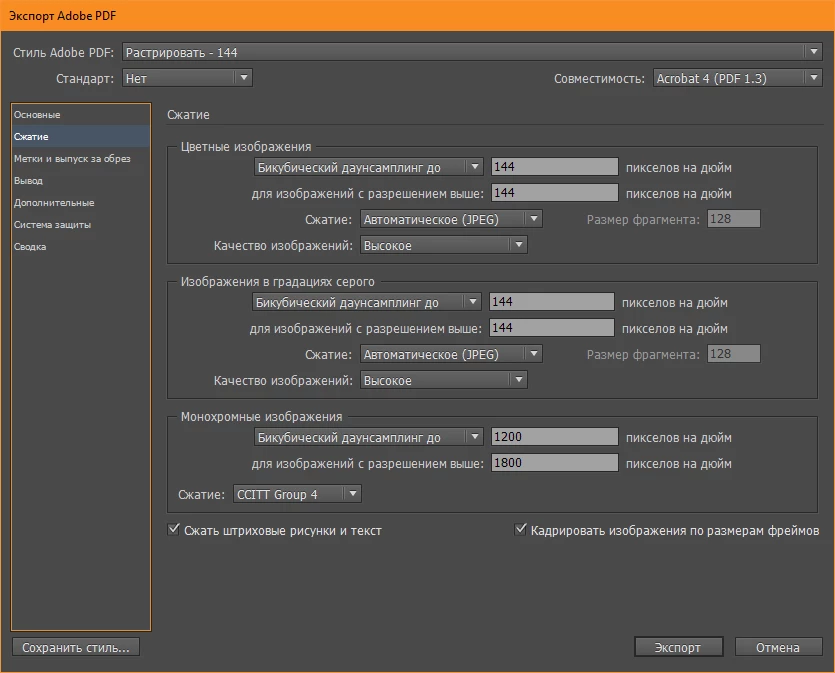The image size is (835, 673).
Task: Open the Дополнительные section
Action: point(80,203)
